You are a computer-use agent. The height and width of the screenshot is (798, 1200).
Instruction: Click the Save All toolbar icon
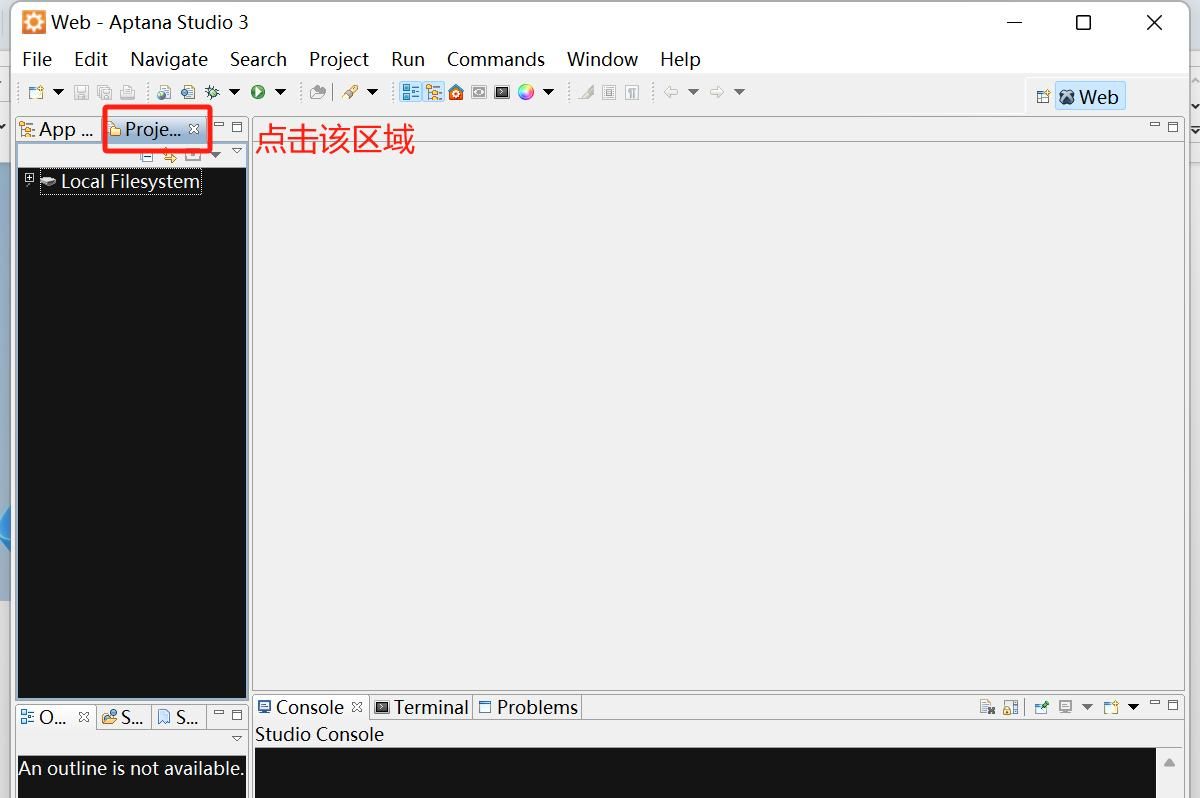point(104,91)
